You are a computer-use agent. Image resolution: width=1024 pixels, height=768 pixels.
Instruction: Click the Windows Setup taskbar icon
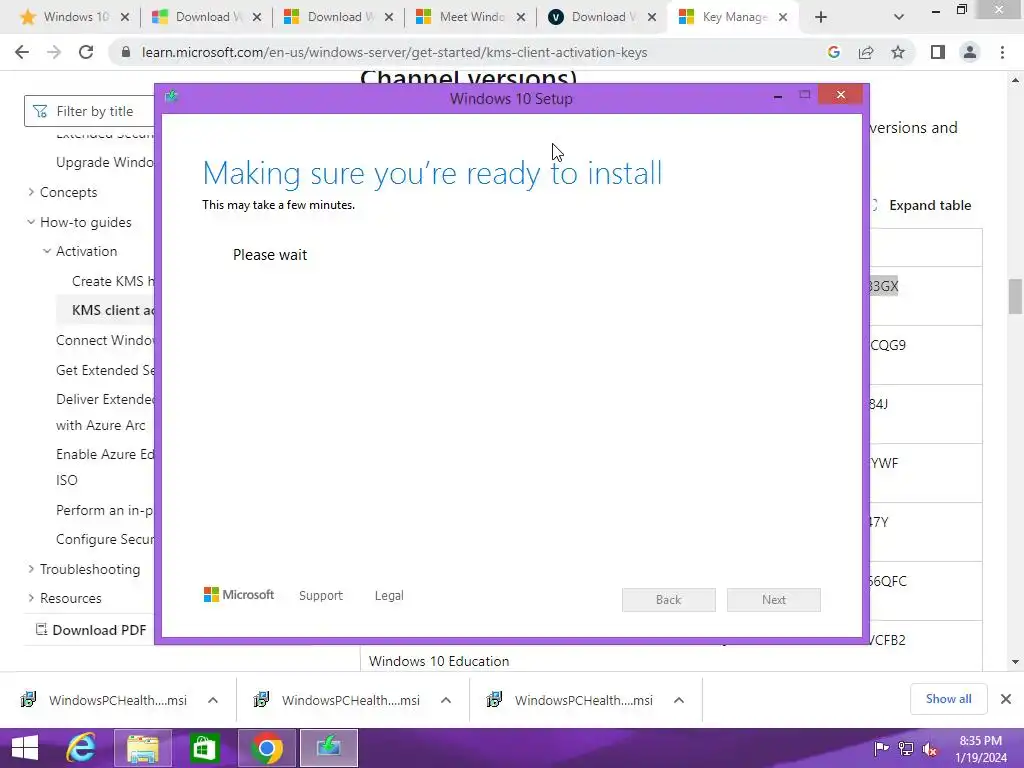tap(328, 748)
